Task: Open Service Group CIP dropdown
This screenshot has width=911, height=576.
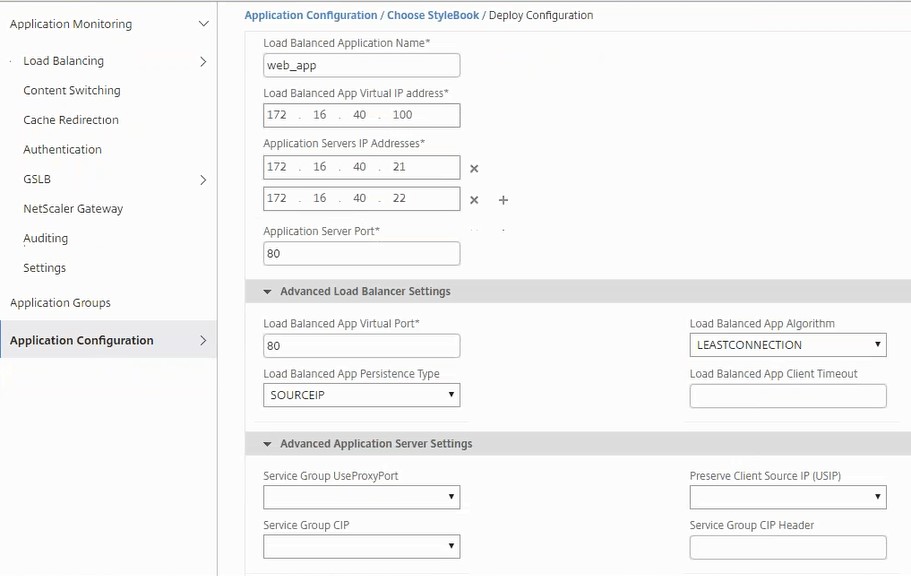Action: point(361,546)
